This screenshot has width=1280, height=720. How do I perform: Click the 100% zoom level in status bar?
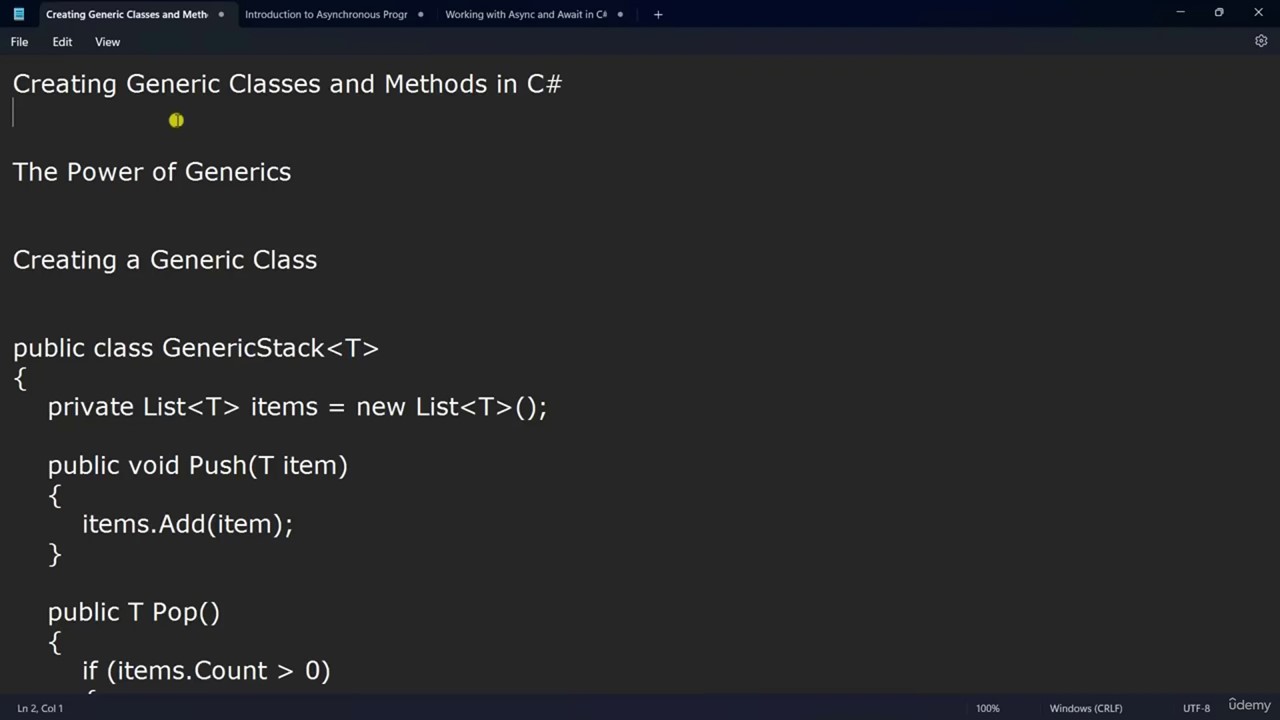point(988,708)
